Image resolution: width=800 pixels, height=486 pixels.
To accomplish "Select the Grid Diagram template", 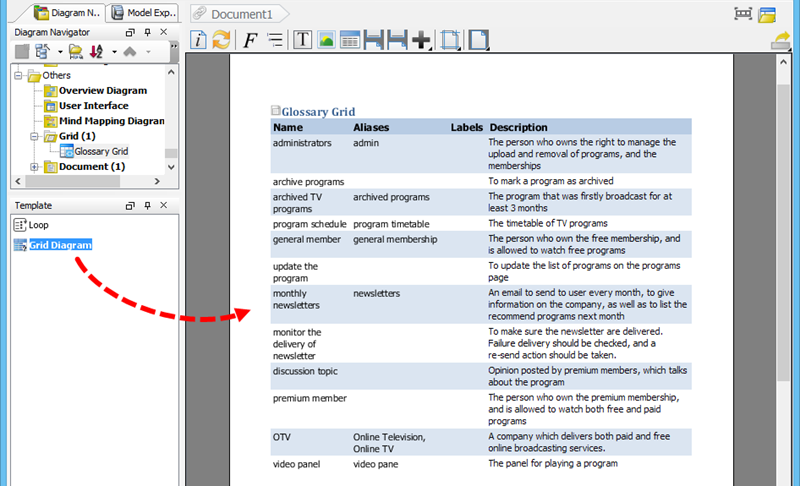I will [x=60, y=245].
